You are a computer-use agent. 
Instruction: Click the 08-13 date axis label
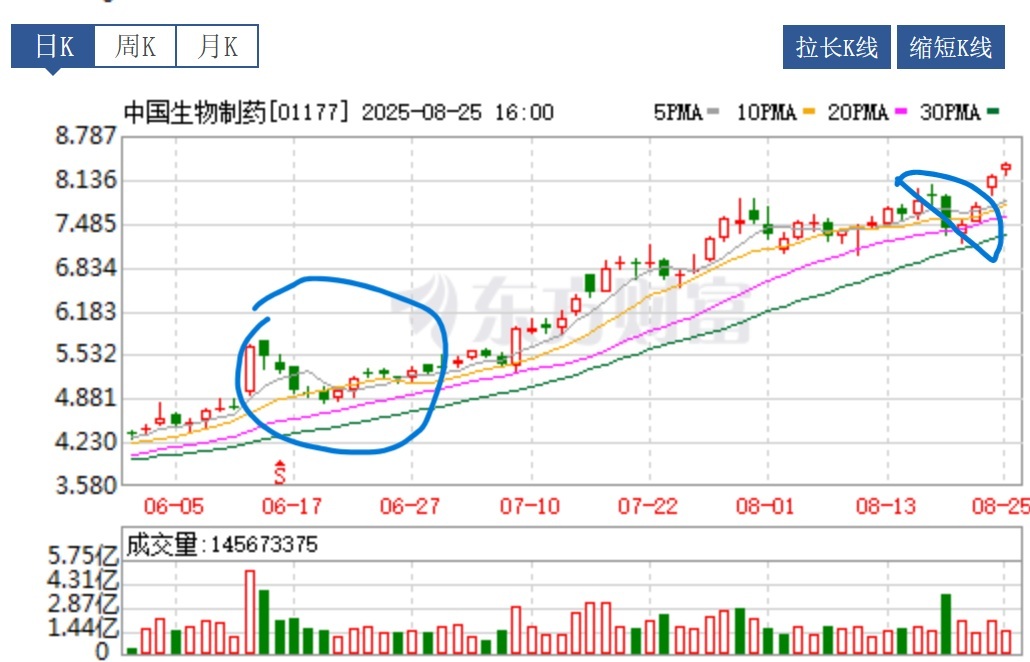(x=885, y=506)
